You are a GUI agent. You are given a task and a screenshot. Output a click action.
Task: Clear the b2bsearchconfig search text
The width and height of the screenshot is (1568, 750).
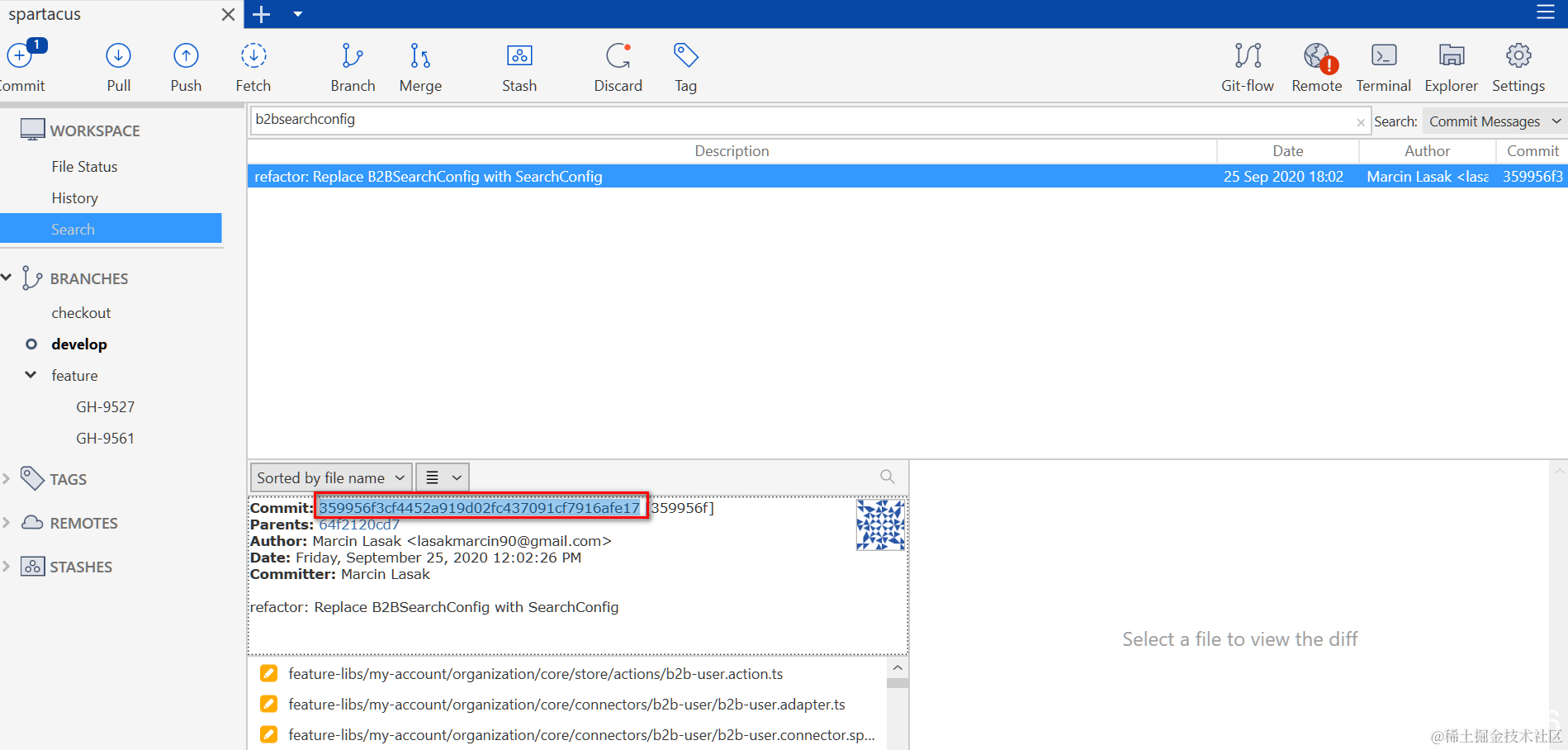point(1361,122)
